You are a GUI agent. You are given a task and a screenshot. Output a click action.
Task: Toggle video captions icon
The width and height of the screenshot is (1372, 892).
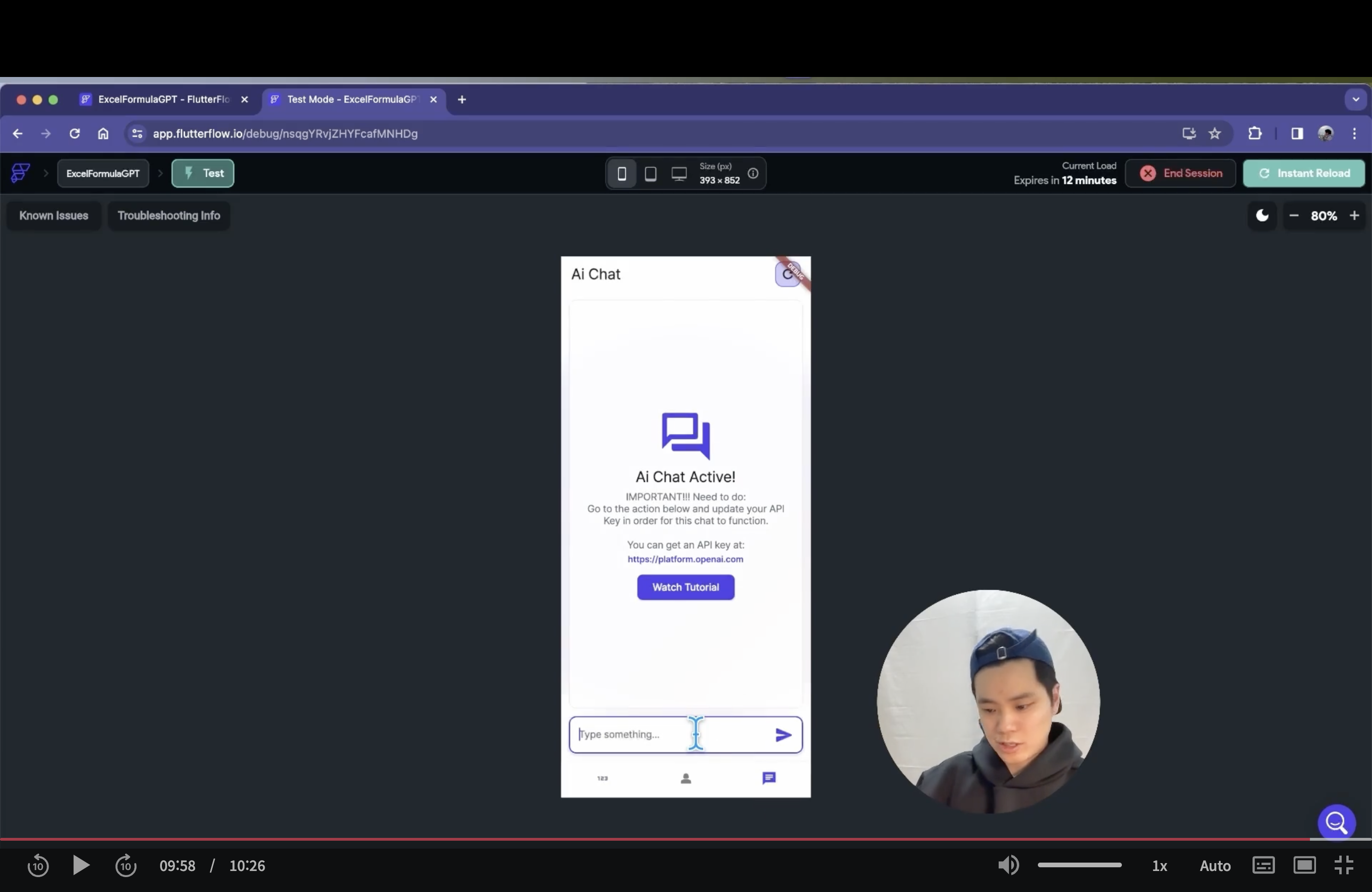(x=1263, y=865)
